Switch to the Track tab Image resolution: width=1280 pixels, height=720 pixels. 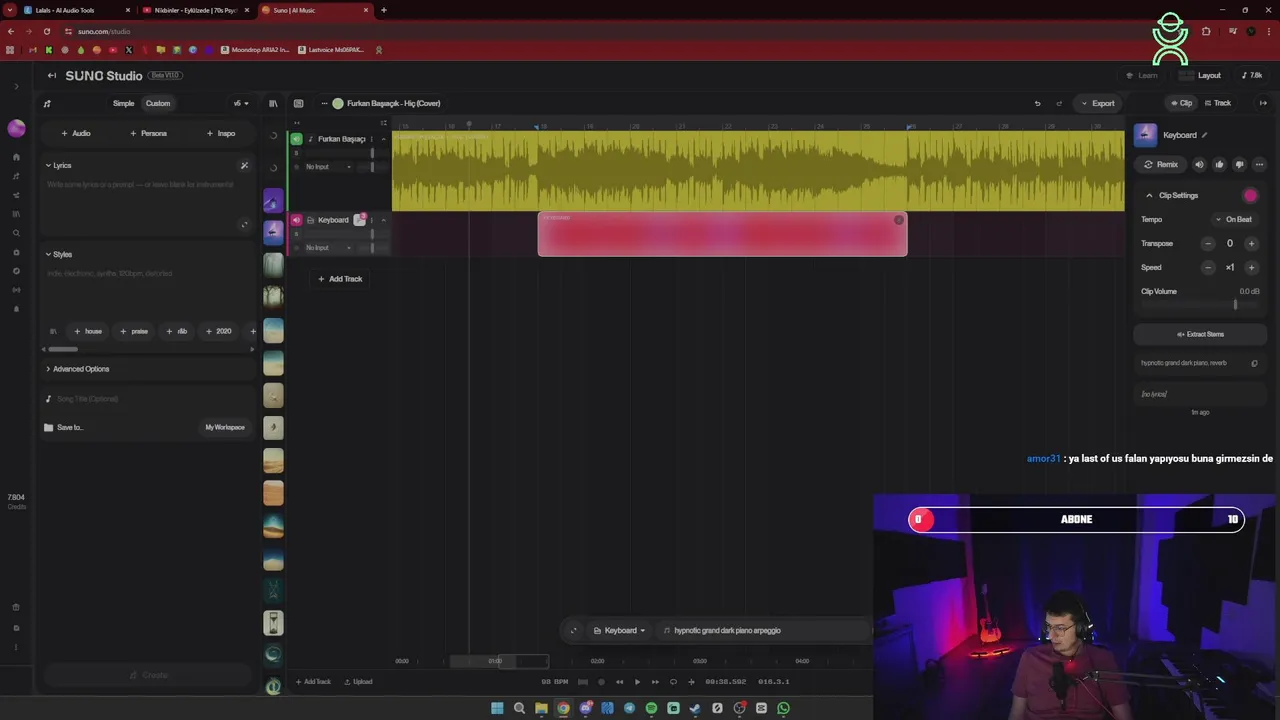pos(1217,103)
